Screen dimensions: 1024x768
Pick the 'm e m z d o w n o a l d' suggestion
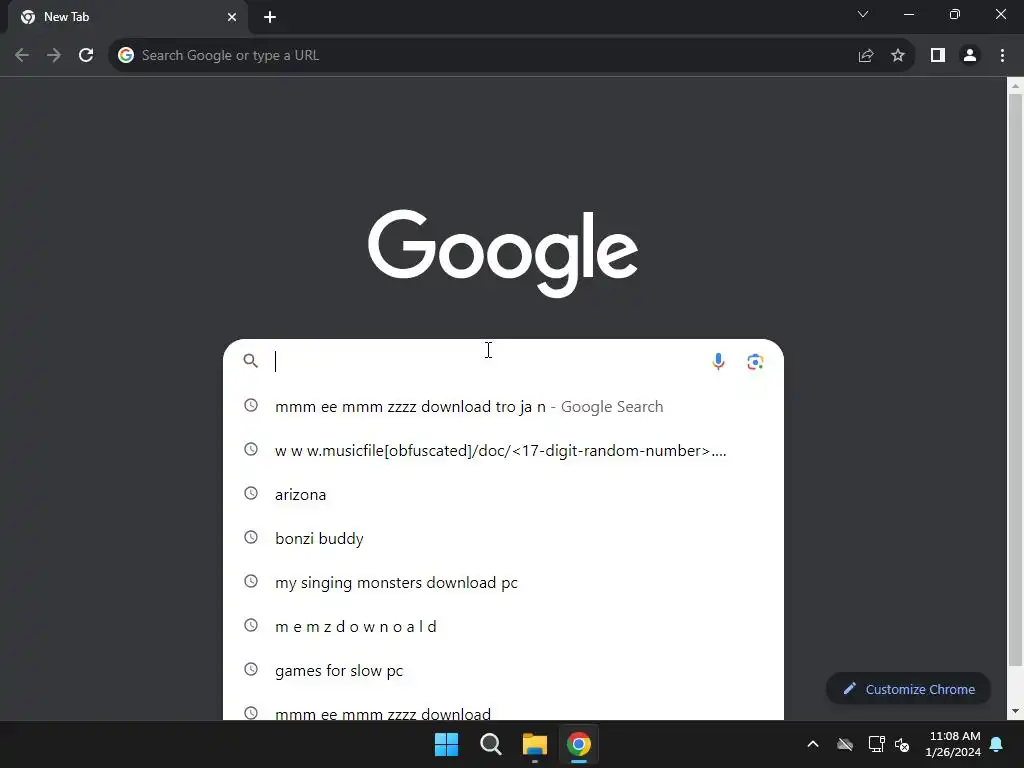pyautogui.click(x=503, y=626)
